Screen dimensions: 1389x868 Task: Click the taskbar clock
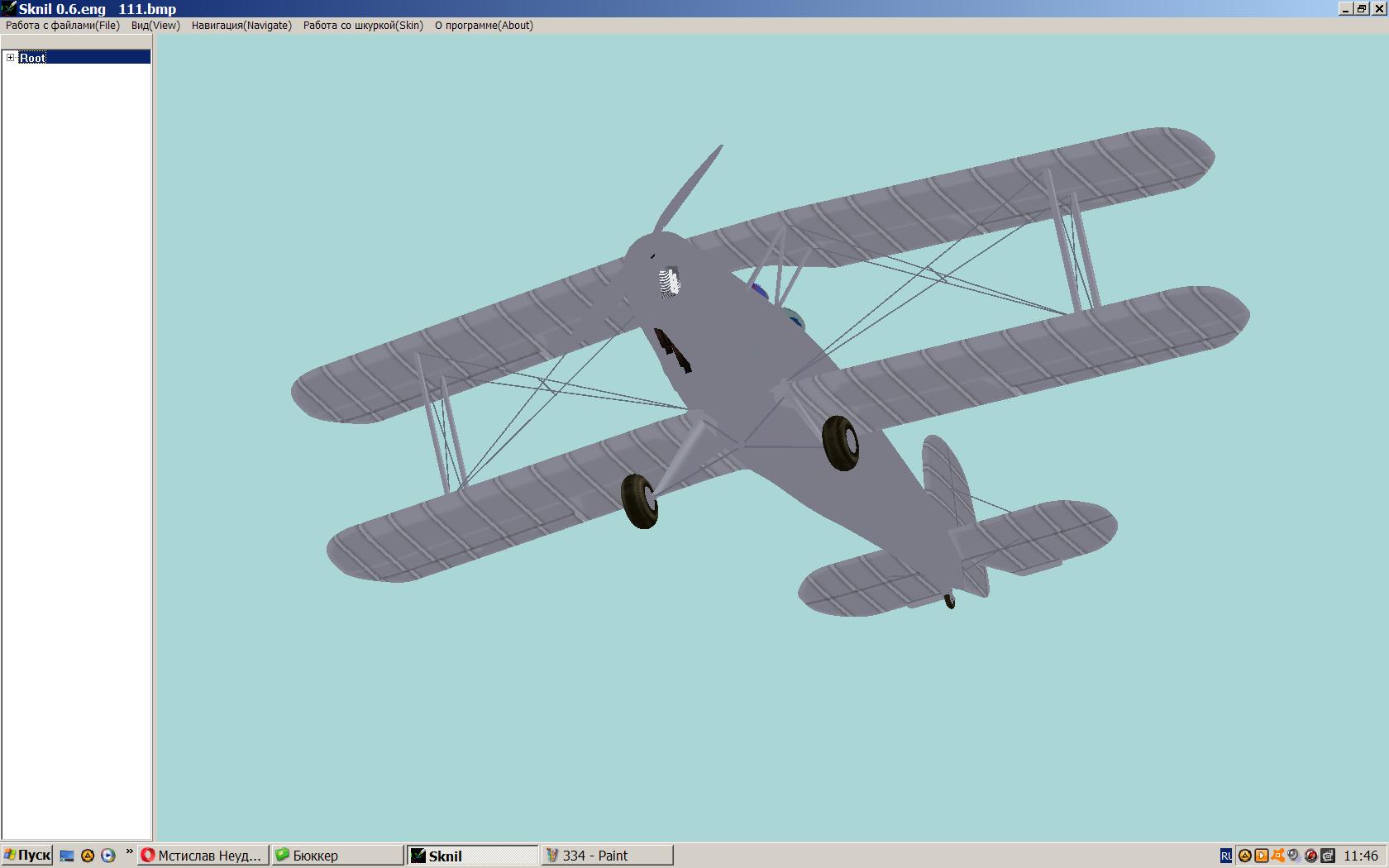[1360, 856]
